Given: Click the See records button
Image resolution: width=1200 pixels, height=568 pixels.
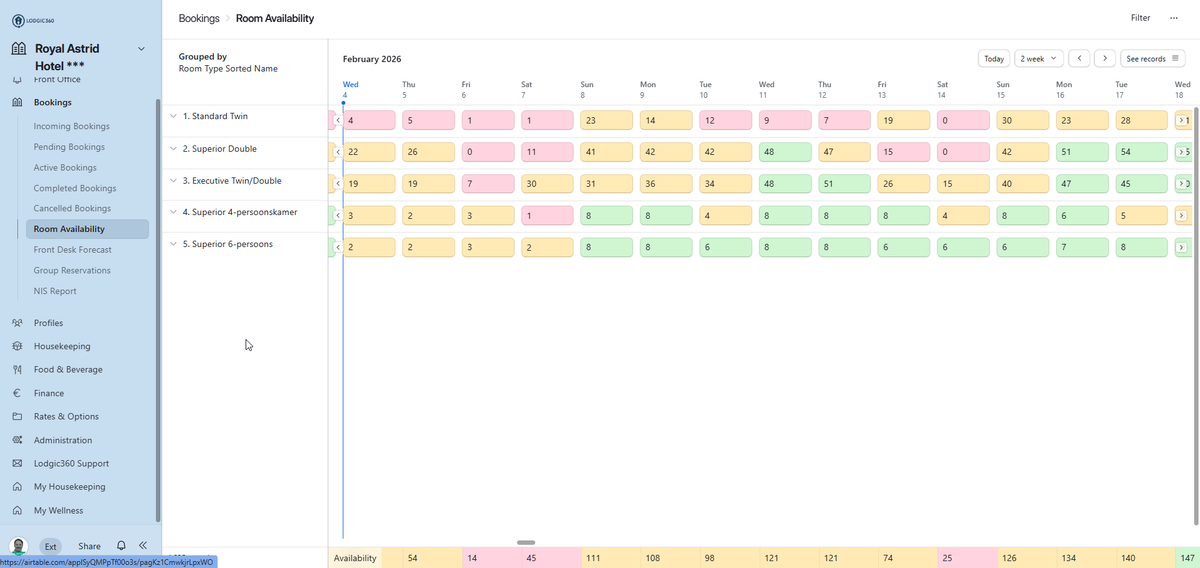Looking at the screenshot, I should click(1153, 59).
